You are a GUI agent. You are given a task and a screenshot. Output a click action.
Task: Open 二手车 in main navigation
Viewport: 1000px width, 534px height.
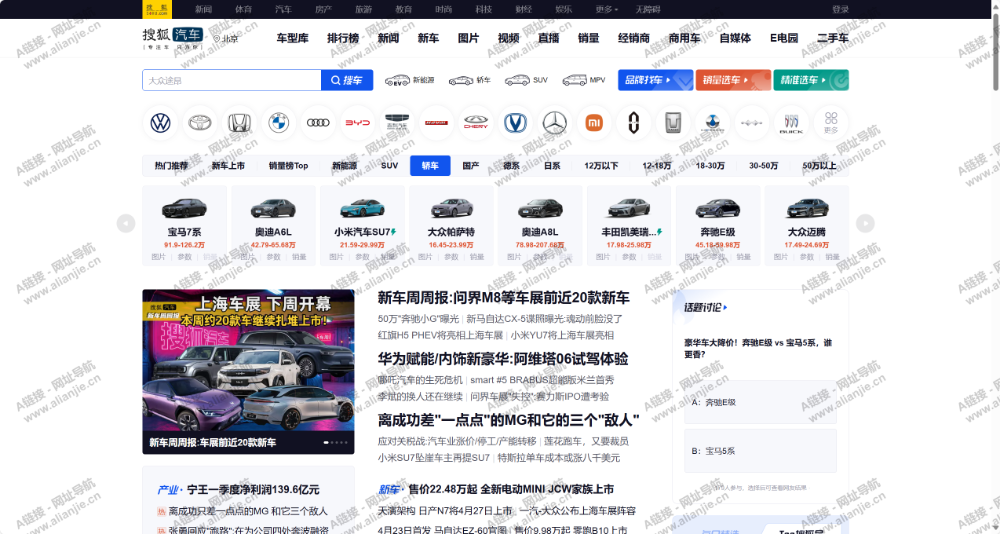click(833, 38)
